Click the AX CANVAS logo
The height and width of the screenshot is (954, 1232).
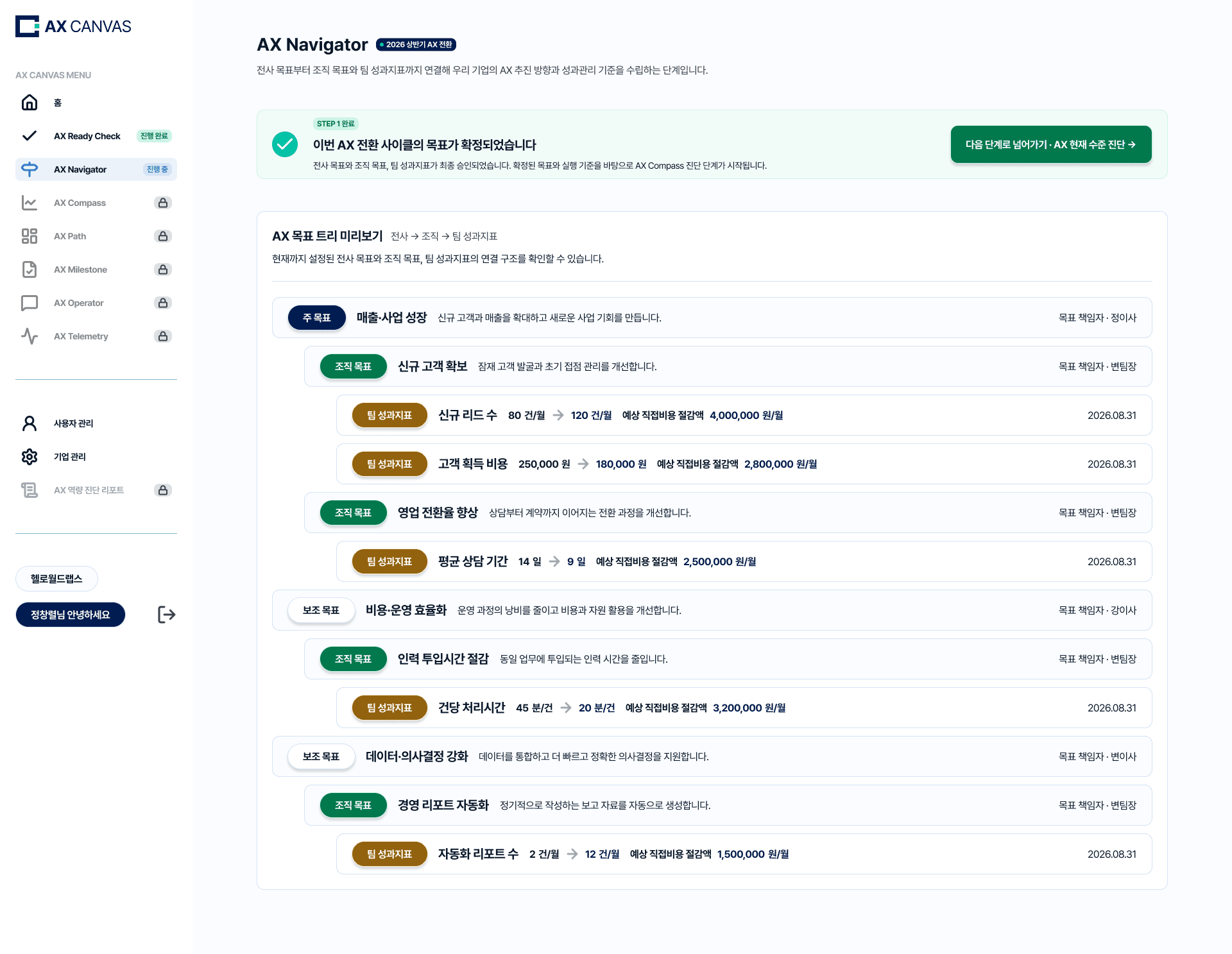point(73,26)
